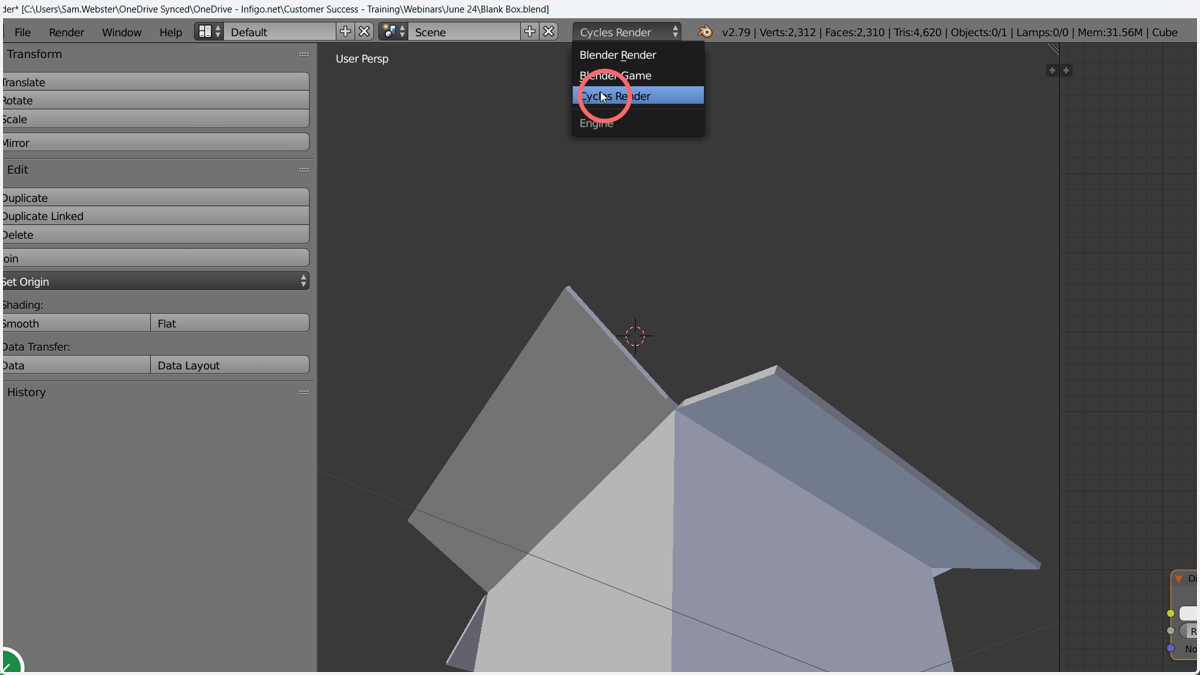Viewport: 1200px width, 675px height.
Task: Delete the Default screen layout
Action: click(x=365, y=32)
